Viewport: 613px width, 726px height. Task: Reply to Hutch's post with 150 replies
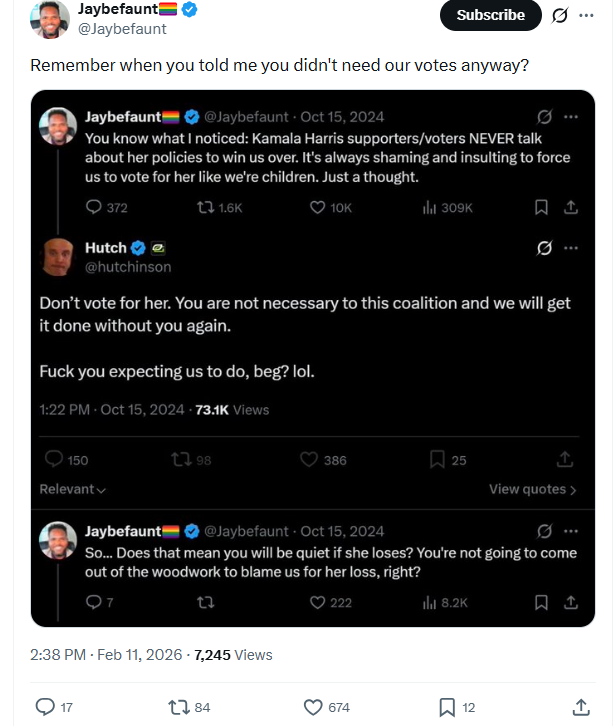pyautogui.click(x=55, y=460)
